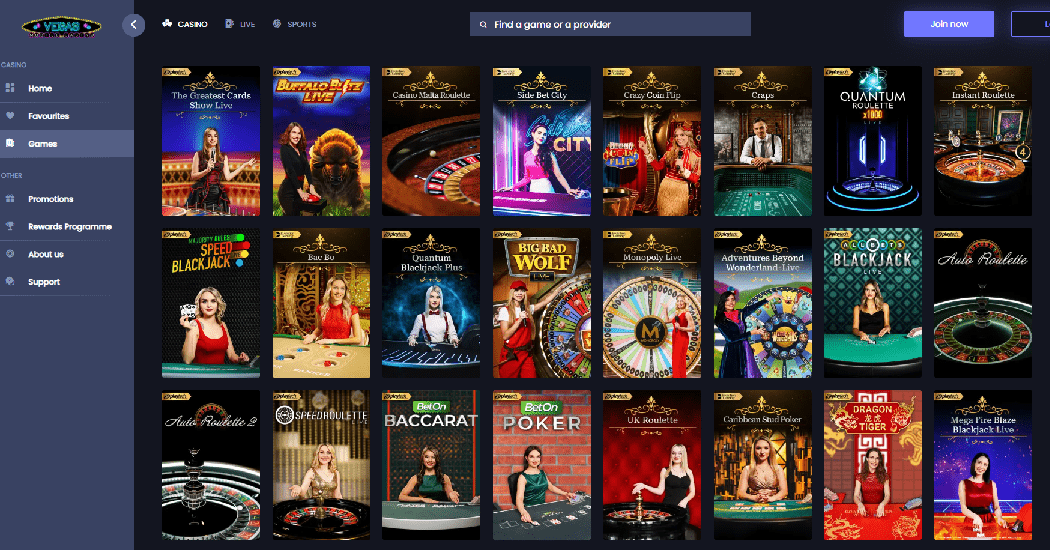Viewport: 1050px width, 550px height.
Task: Select the Dragon Tiger game tile
Action: 871,465
